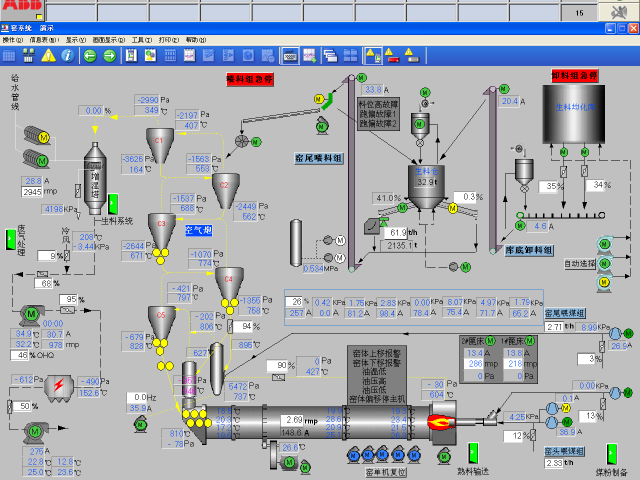Viewport: 640px width, 480px height.
Task: Toggle the green 熟料输送 link icon
Action: 473,453
